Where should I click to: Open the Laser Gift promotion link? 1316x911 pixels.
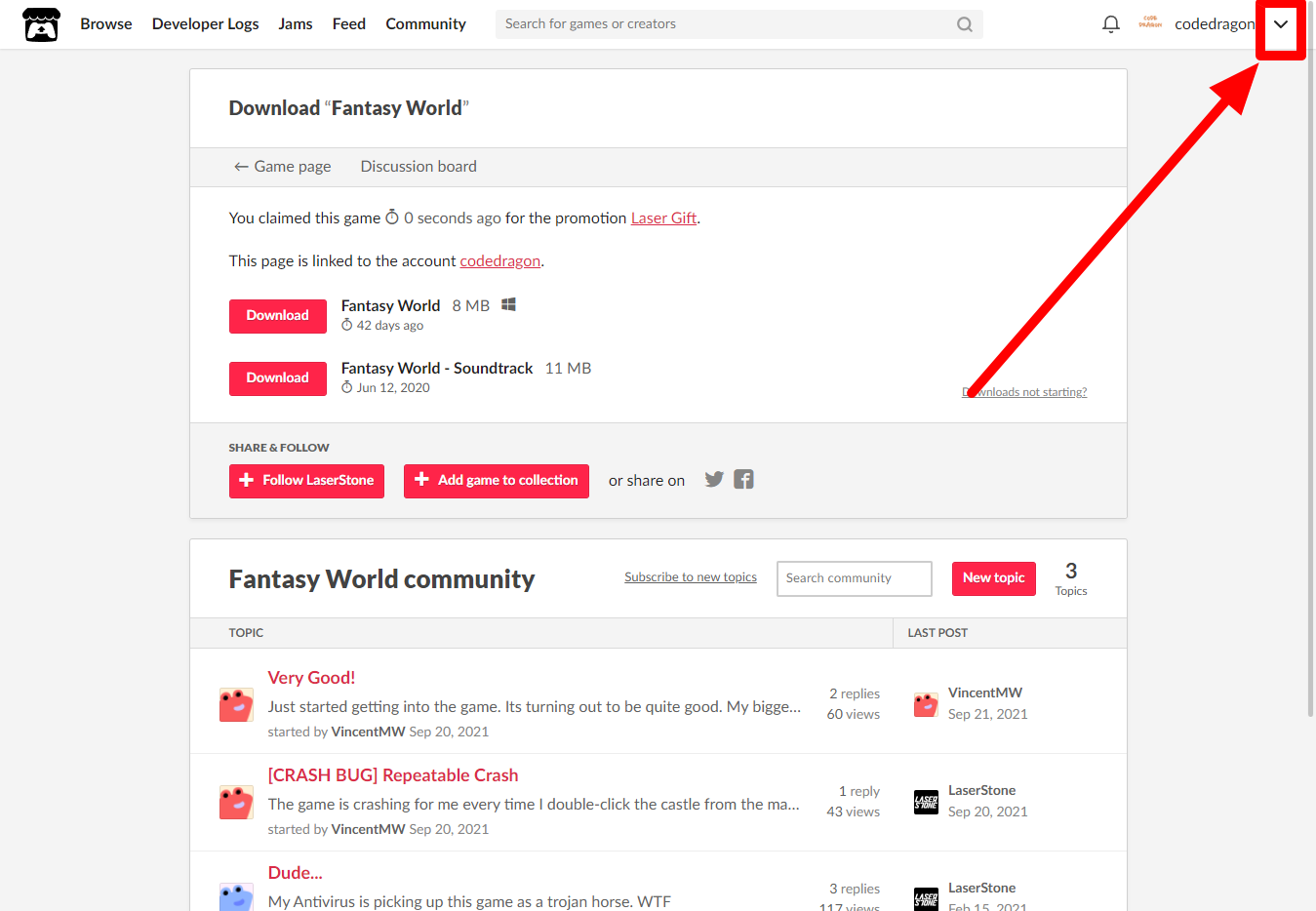point(663,218)
